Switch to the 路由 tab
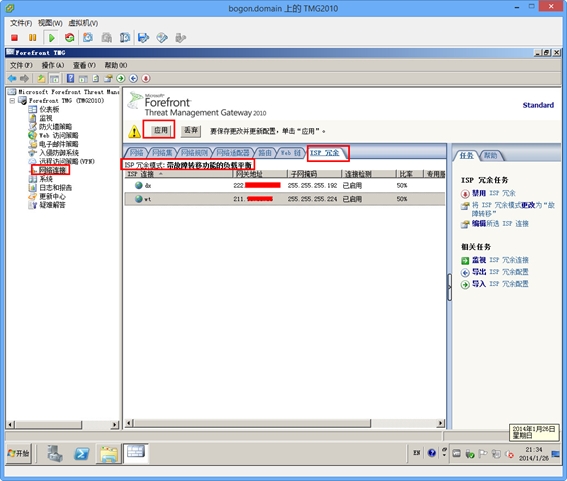This screenshot has width=567, height=481. coord(265,153)
